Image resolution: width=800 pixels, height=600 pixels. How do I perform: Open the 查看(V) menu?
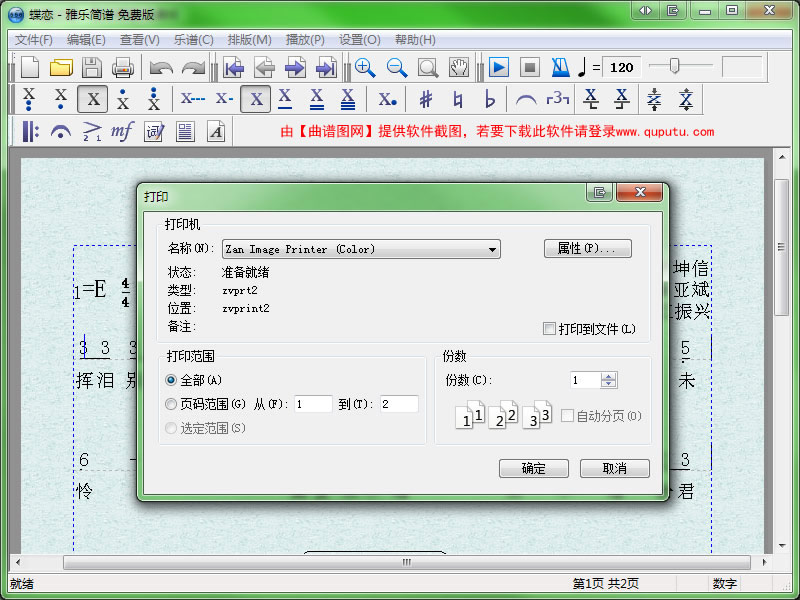[139, 40]
